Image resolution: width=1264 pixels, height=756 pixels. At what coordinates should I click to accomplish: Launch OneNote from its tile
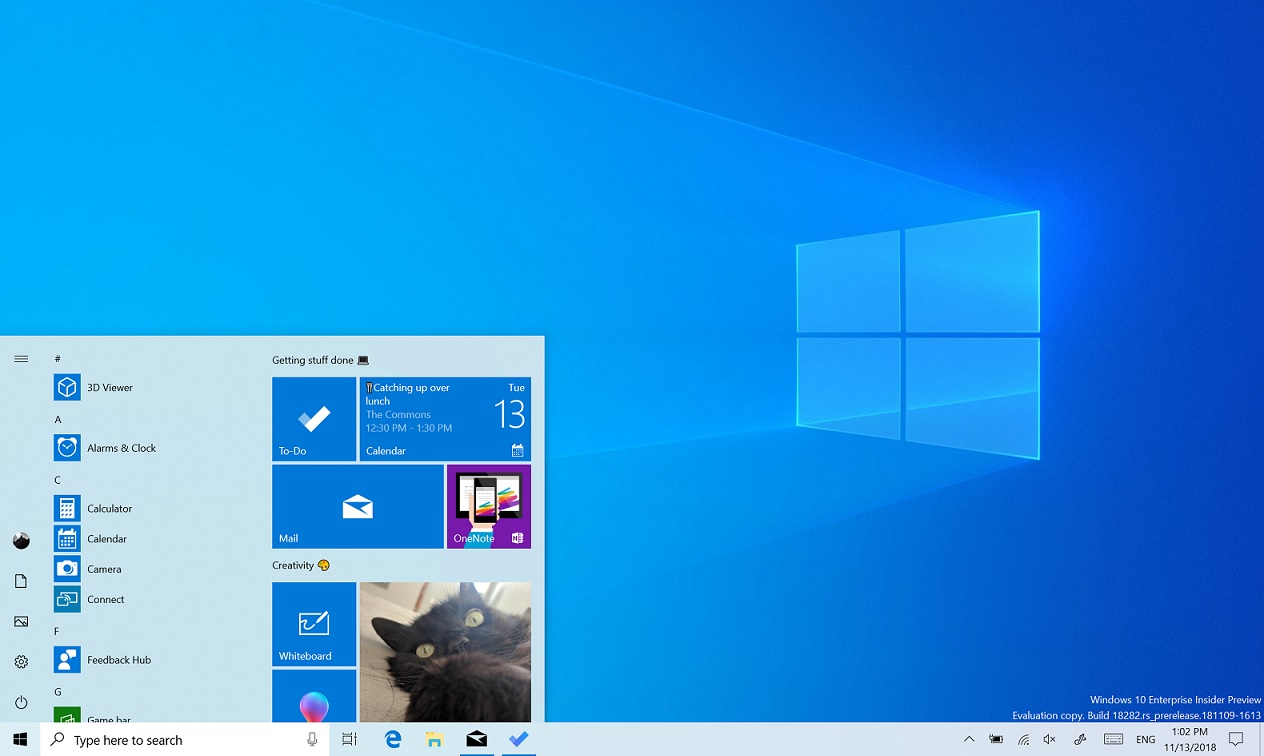pos(488,506)
